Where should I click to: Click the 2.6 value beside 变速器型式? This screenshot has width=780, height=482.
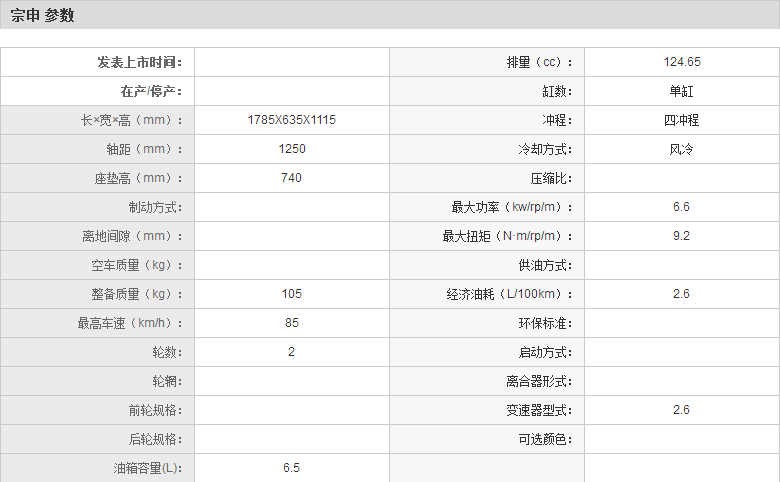coord(681,410)
